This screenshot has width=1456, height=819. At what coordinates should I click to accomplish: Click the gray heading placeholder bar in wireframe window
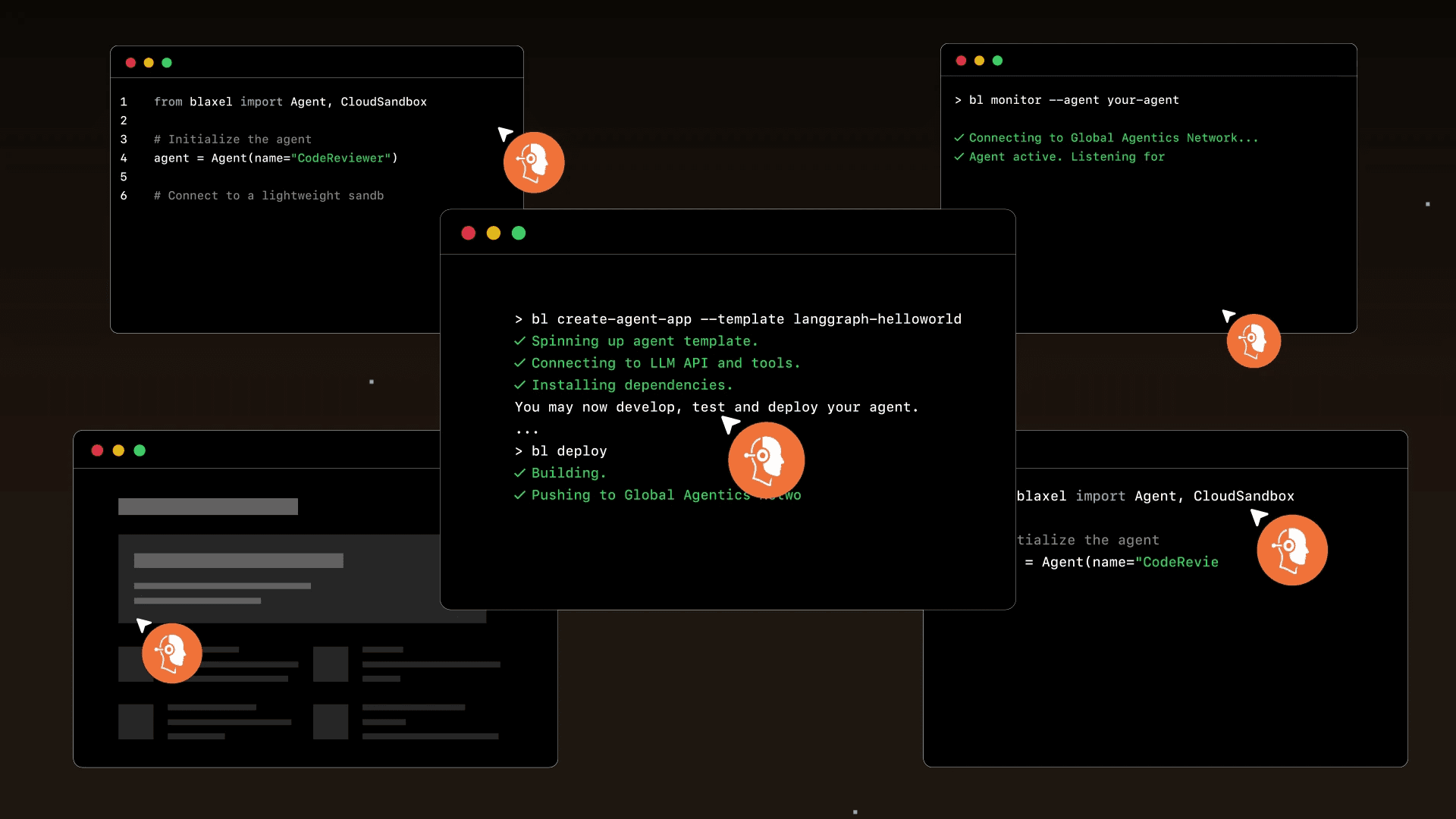point(208,507)
